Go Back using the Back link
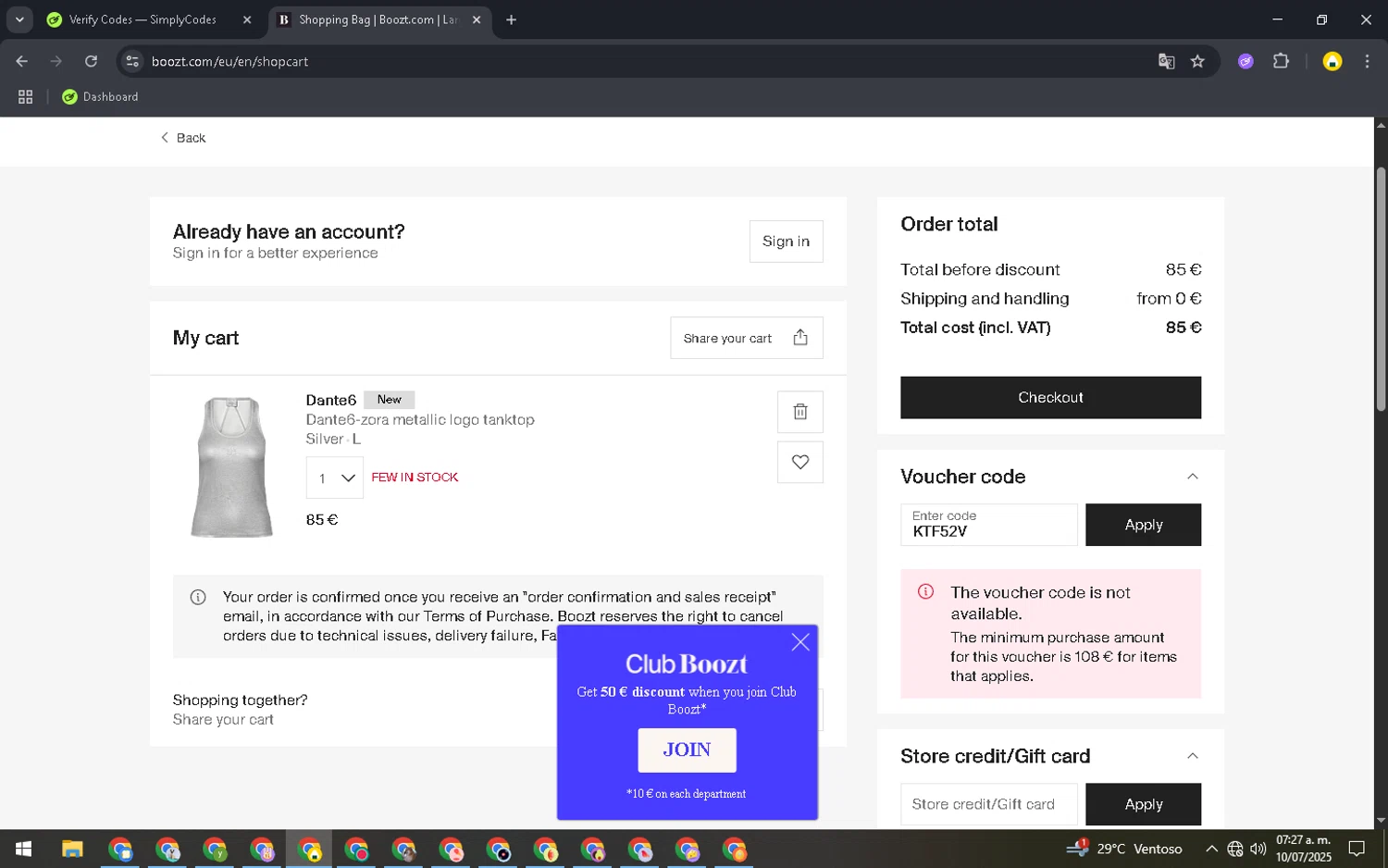 click(183, 138)
